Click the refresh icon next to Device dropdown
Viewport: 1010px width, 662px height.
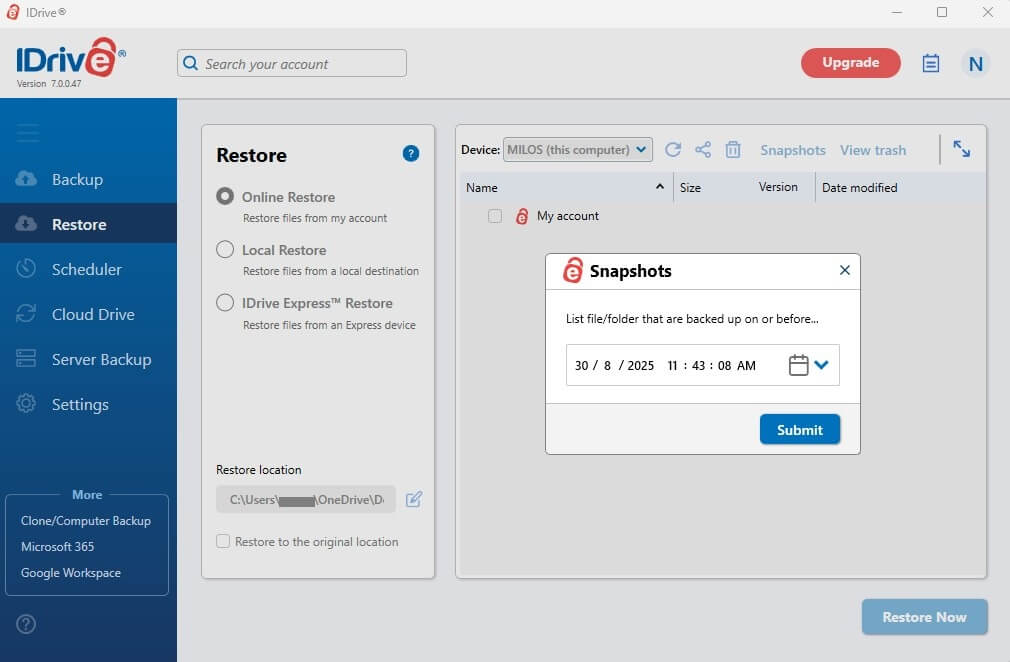click(673, 150)
